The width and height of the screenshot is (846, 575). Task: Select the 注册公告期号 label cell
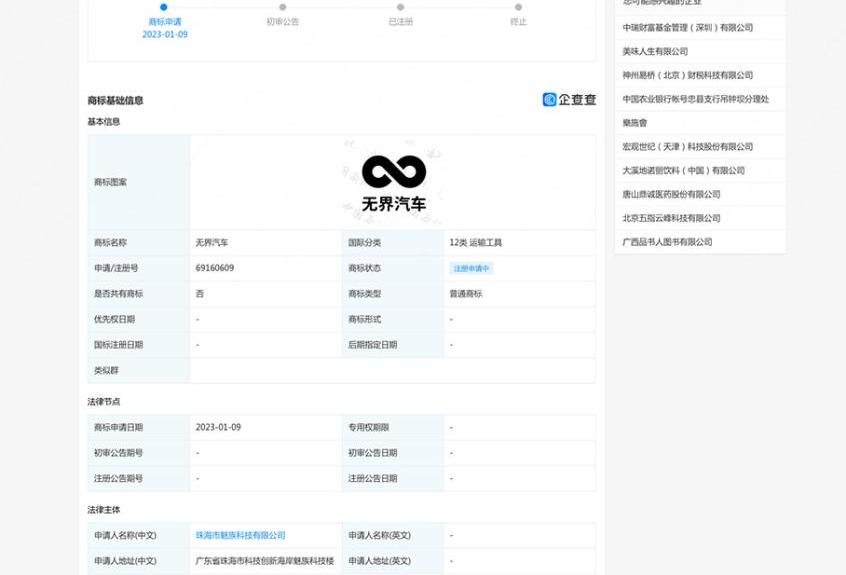(139, 478)
